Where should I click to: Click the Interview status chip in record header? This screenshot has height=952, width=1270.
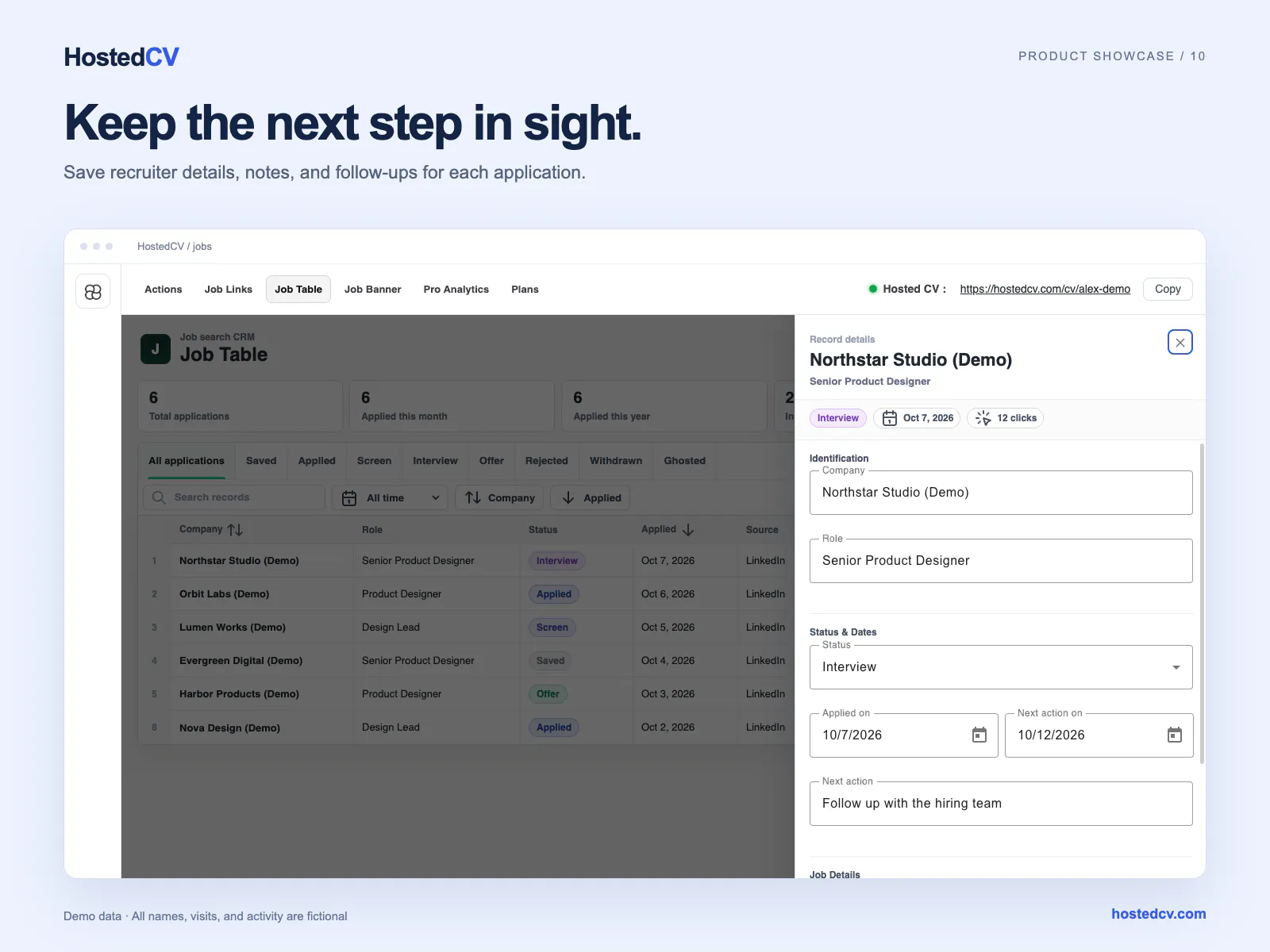pyautogui.click(x=837, y=418)
